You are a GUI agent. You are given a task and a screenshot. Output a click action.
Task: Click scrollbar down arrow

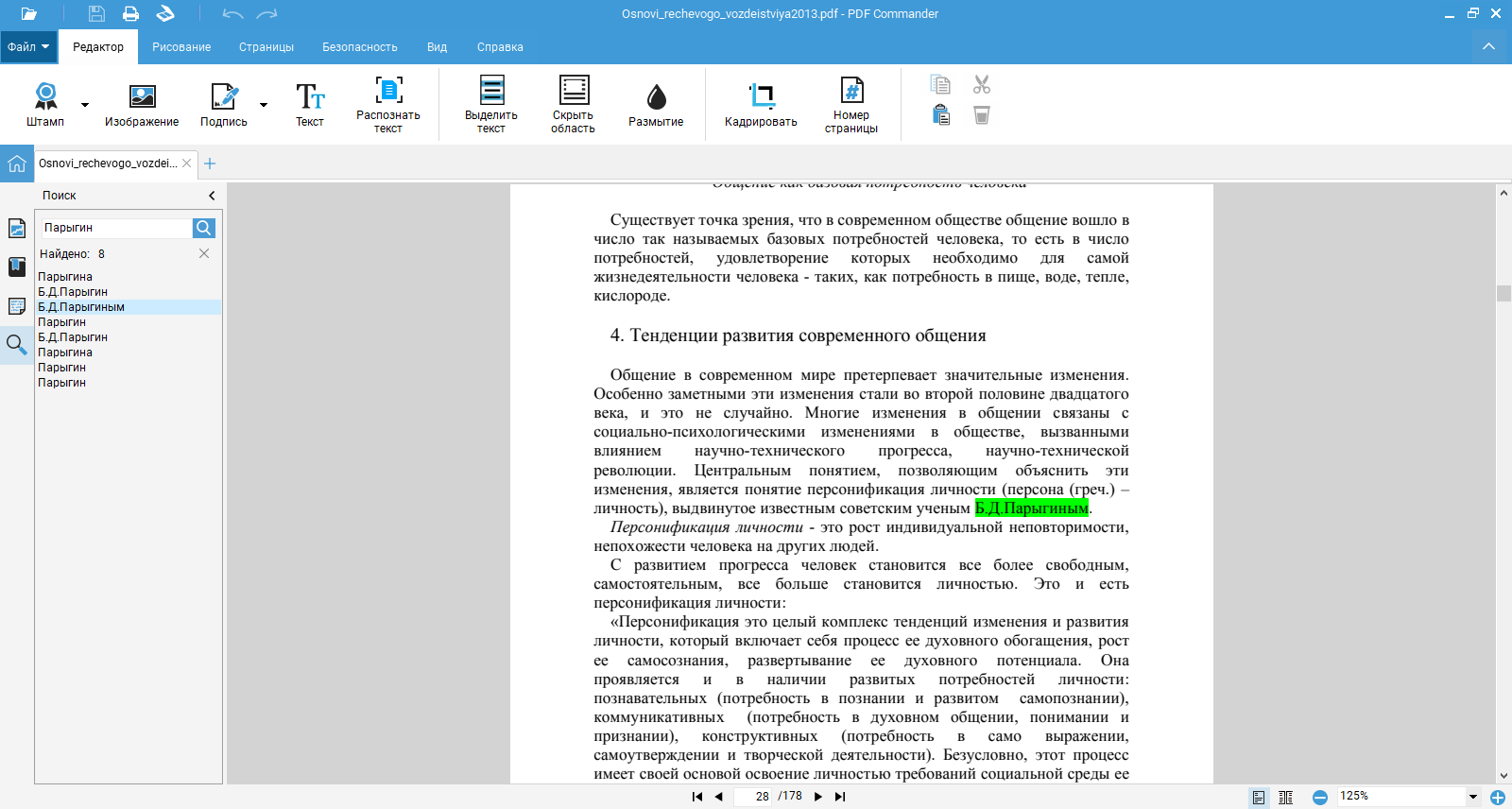tap(1503, 775)
